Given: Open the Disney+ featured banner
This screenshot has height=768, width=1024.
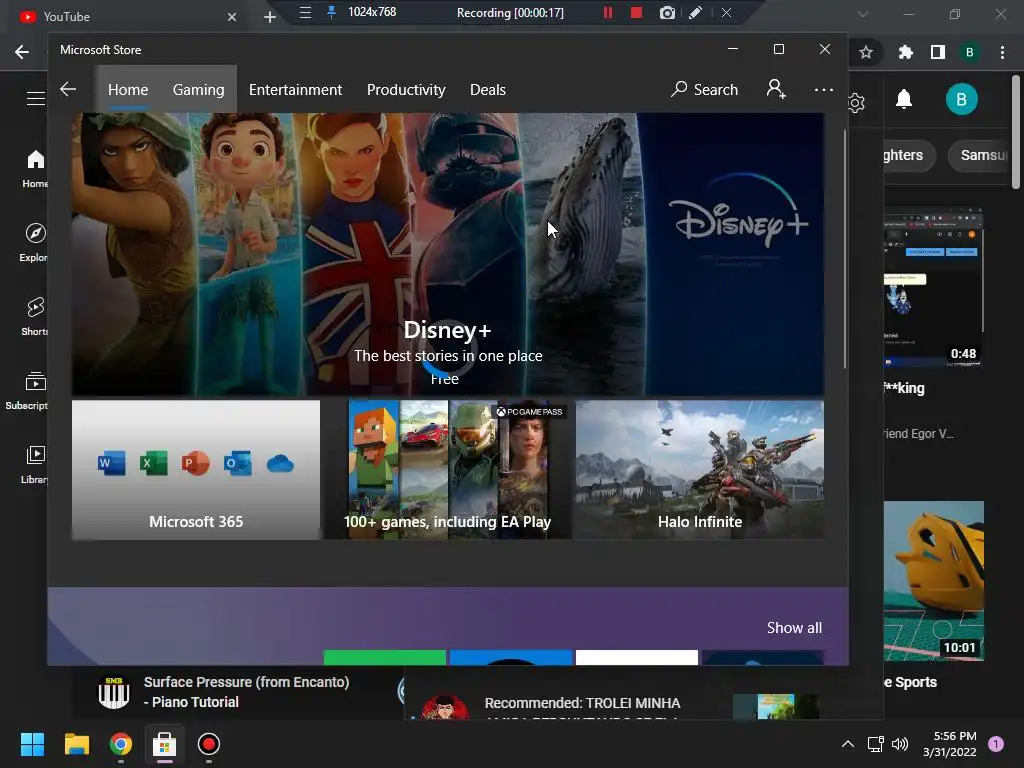Looking at the screenshot, I should pyautogui.click(x=447, y=254).
